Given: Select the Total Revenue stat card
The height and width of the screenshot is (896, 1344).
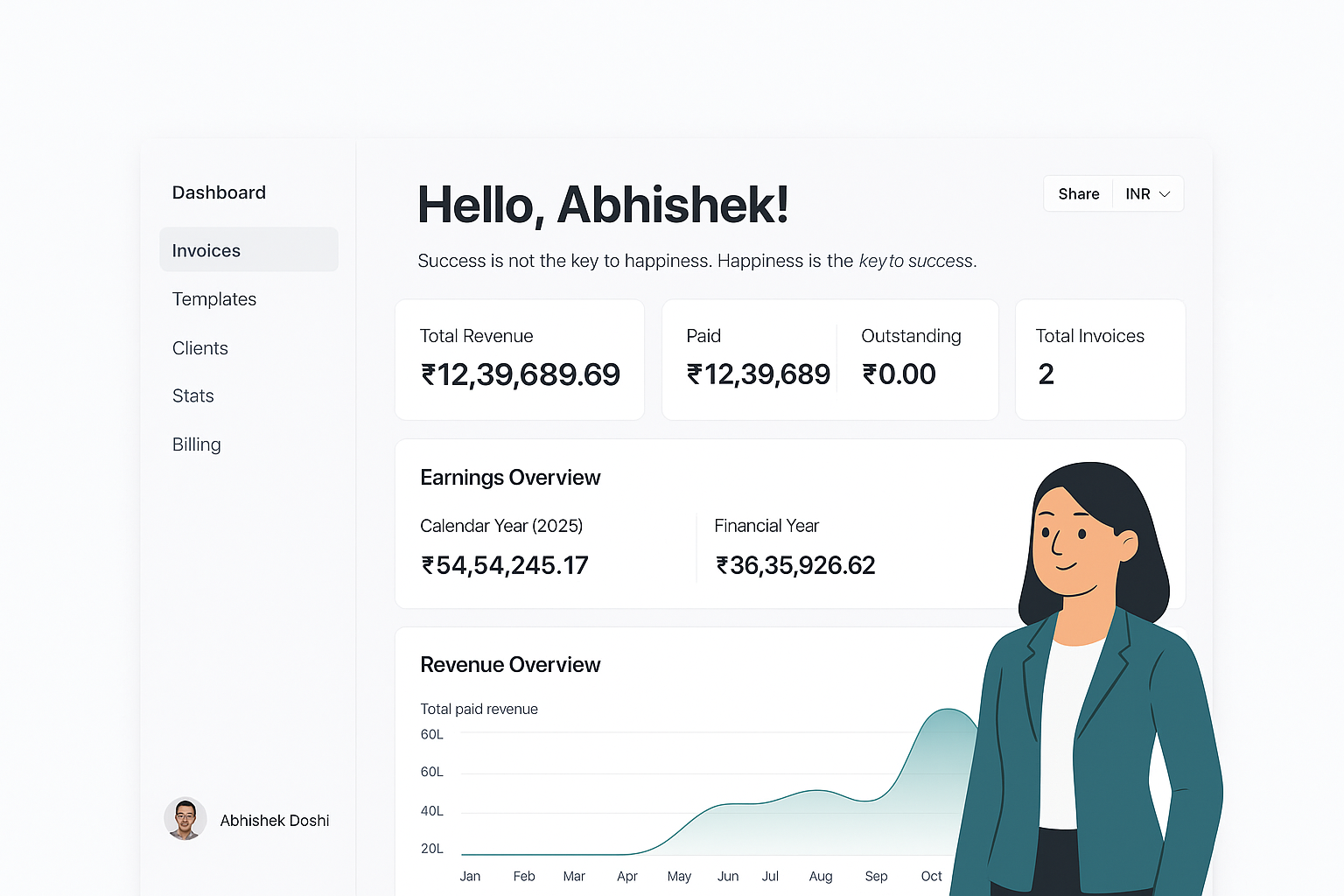Looking at the screenshot, I should tap(520, 359).
